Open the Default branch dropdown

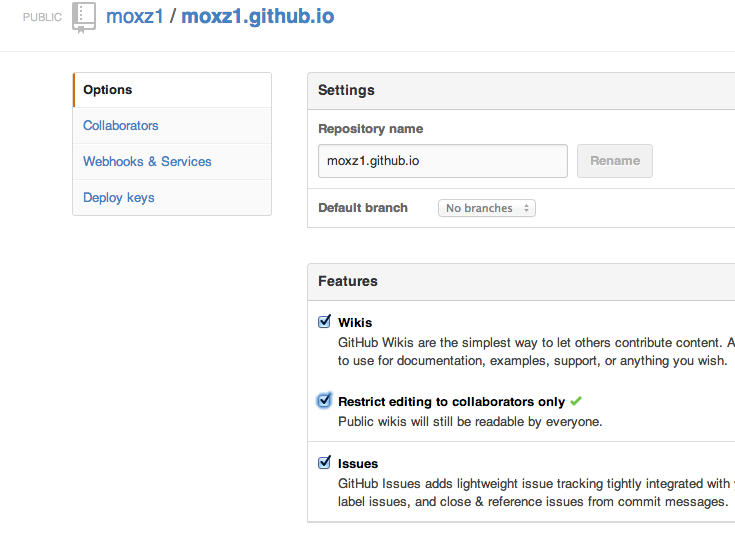click(487, 208)
